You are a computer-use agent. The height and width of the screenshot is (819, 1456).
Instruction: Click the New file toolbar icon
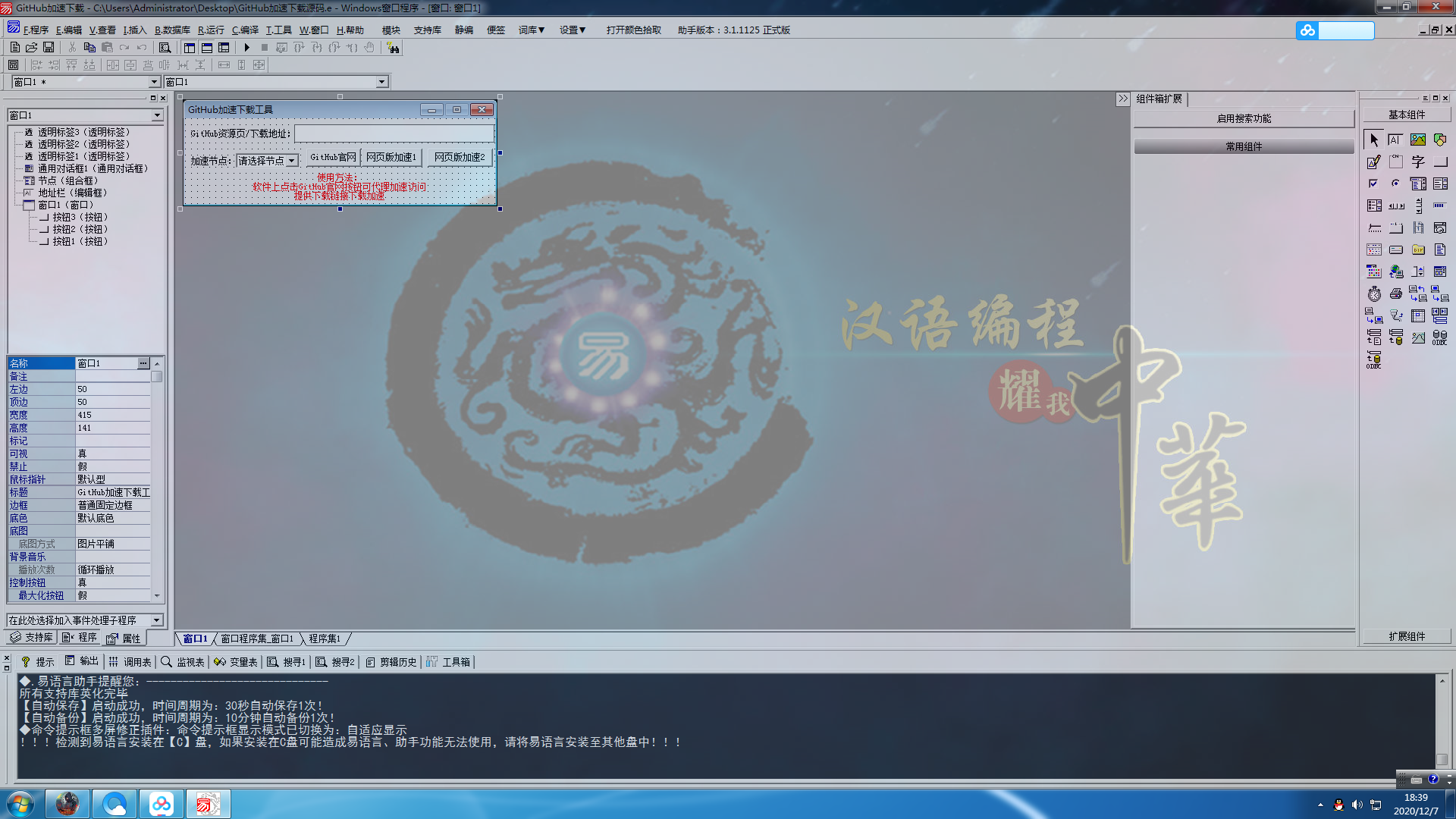[x=14, y=47]
